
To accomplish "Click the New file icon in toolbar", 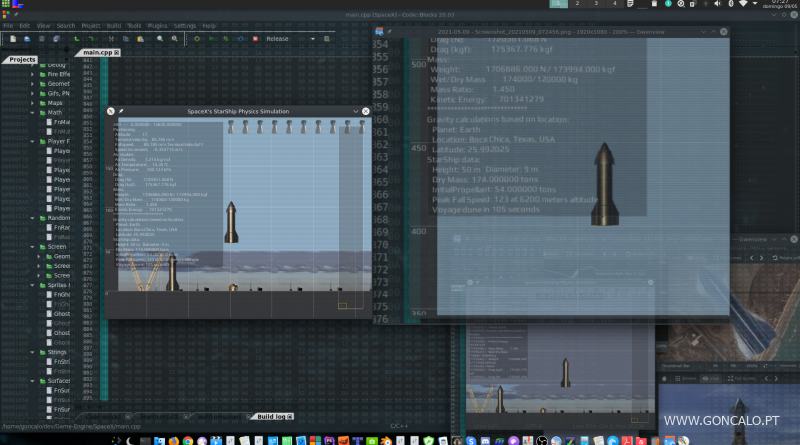I will coord(11,38).
